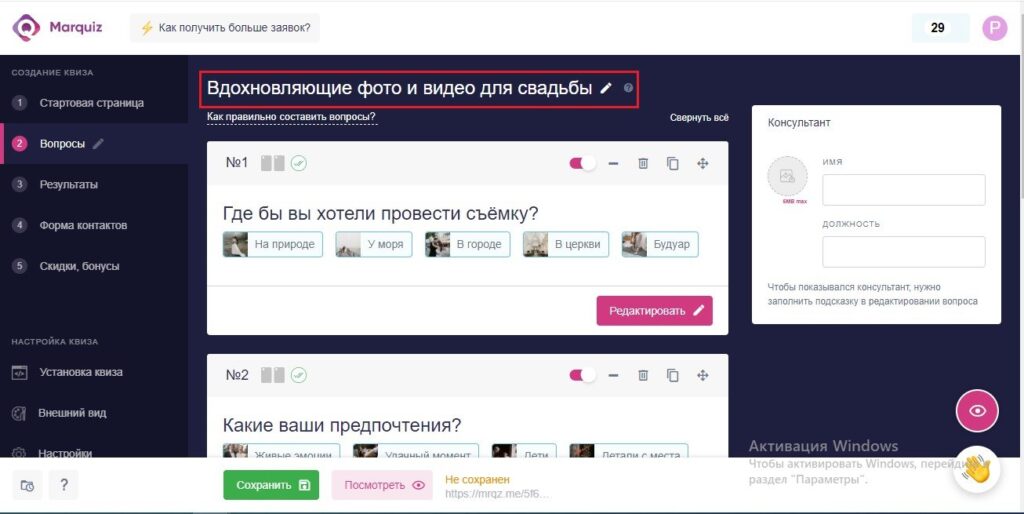Screen dimensions: 1024x514
Task: Click pencil icon next to Вопросы
Action: [99, 144]
